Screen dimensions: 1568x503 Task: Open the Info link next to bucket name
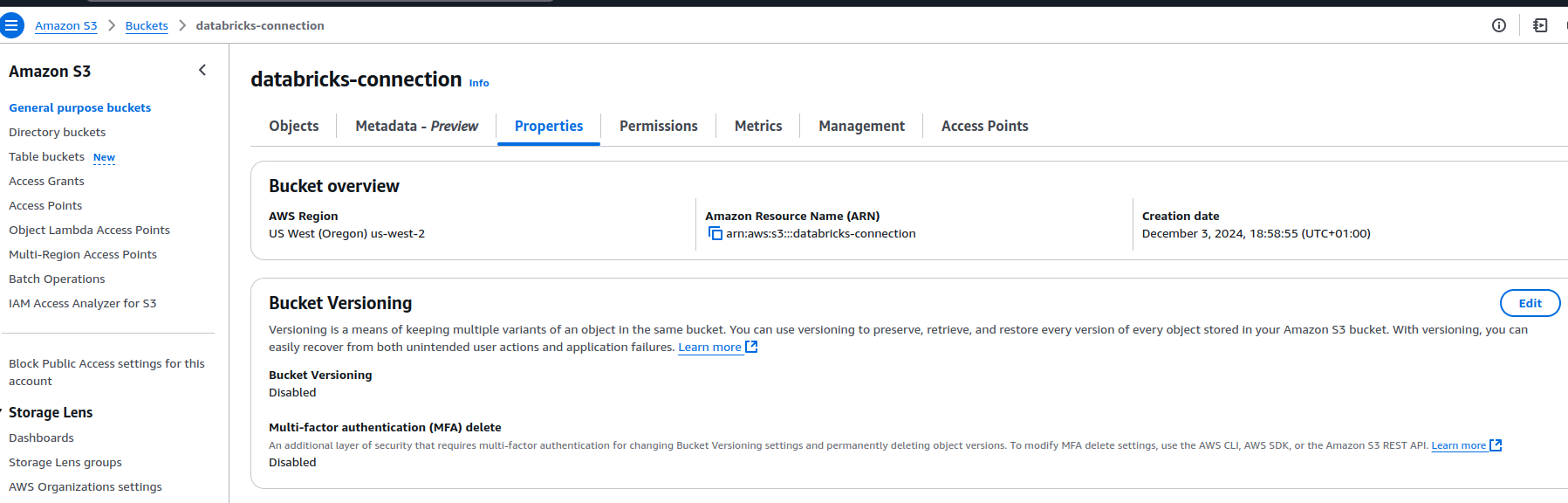click(479, 83)
